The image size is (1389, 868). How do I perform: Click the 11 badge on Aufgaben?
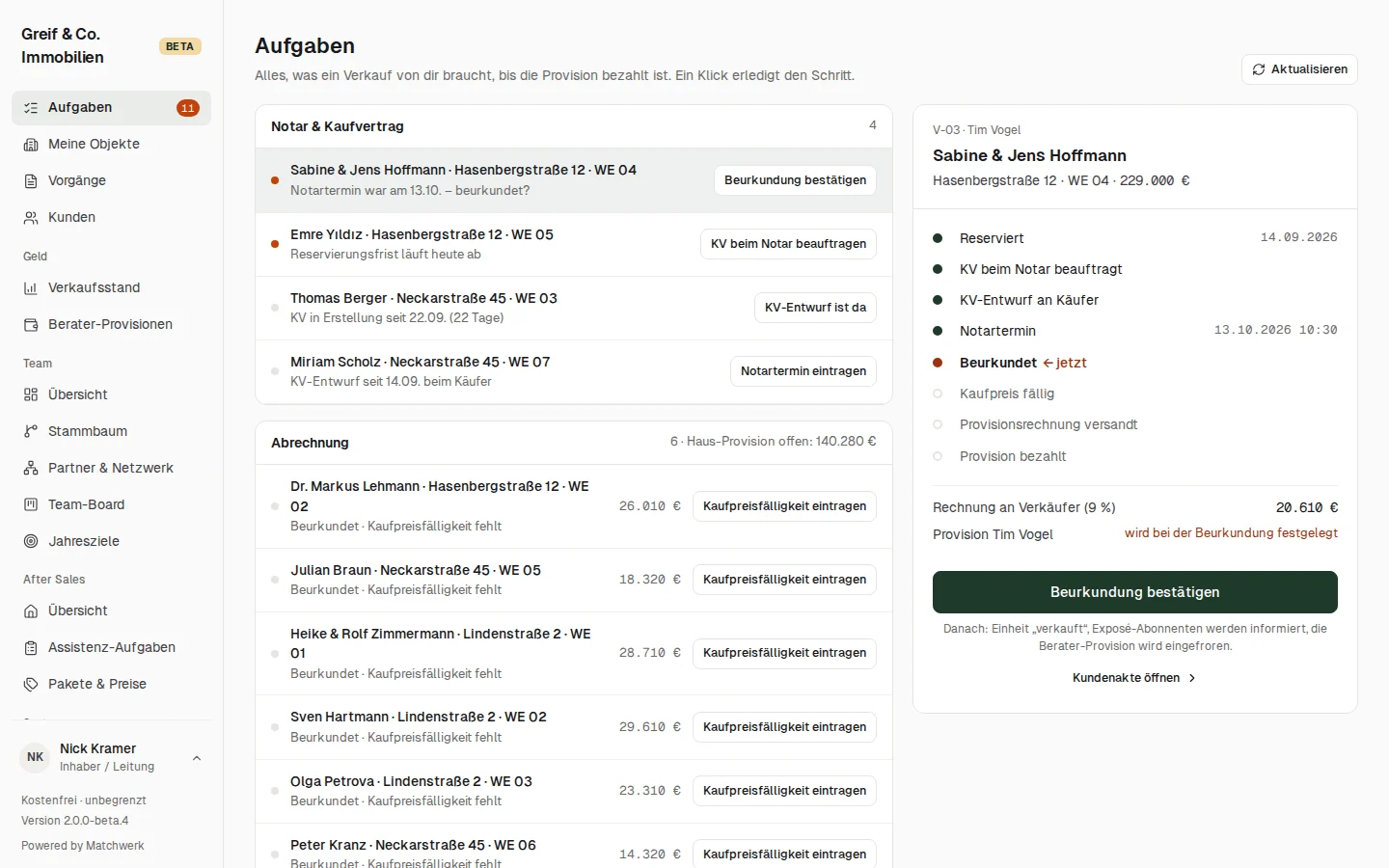tap(188, 108)
